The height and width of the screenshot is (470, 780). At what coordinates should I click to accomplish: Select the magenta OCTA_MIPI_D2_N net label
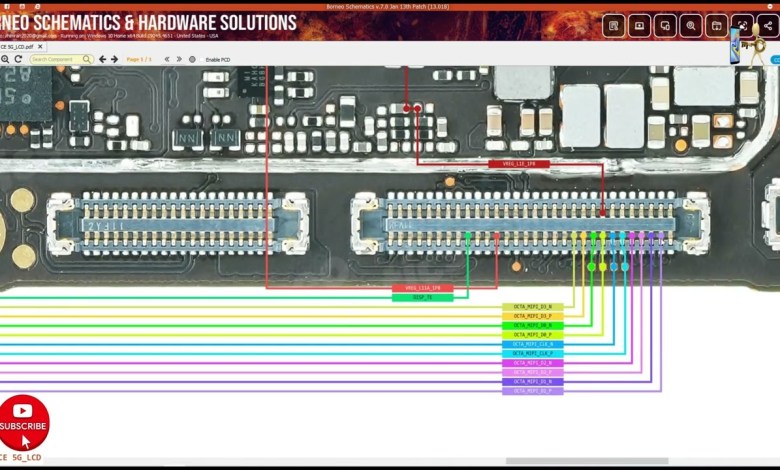(533, 363)
